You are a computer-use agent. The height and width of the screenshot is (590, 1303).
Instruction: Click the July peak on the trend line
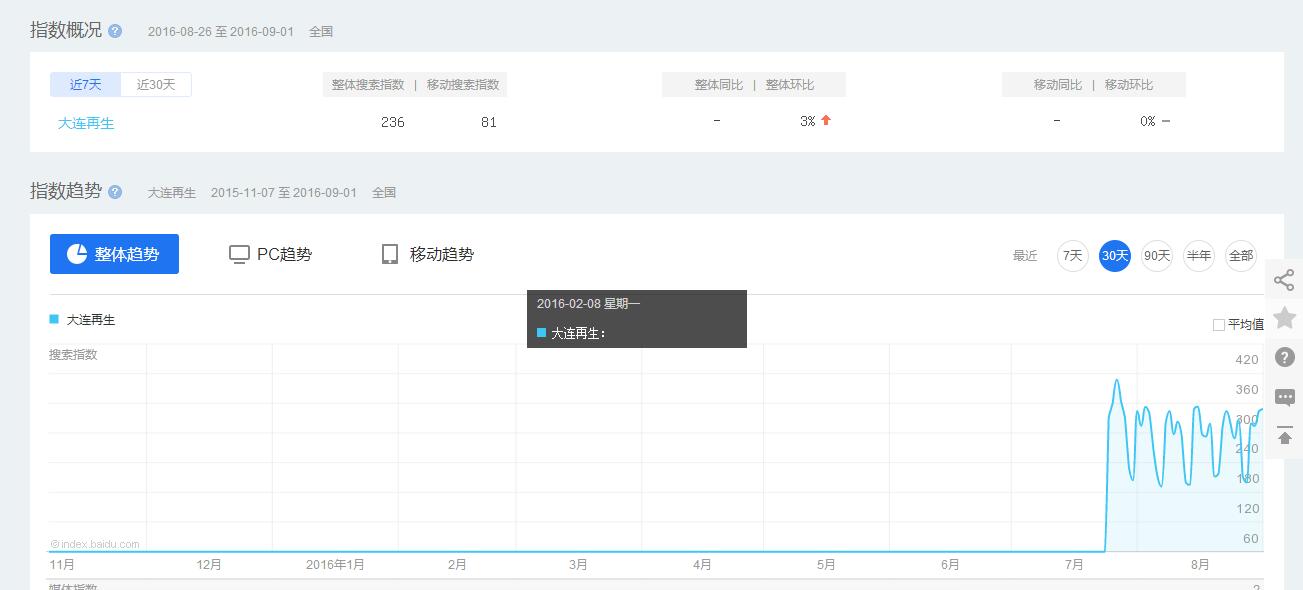click(1116, 381)
